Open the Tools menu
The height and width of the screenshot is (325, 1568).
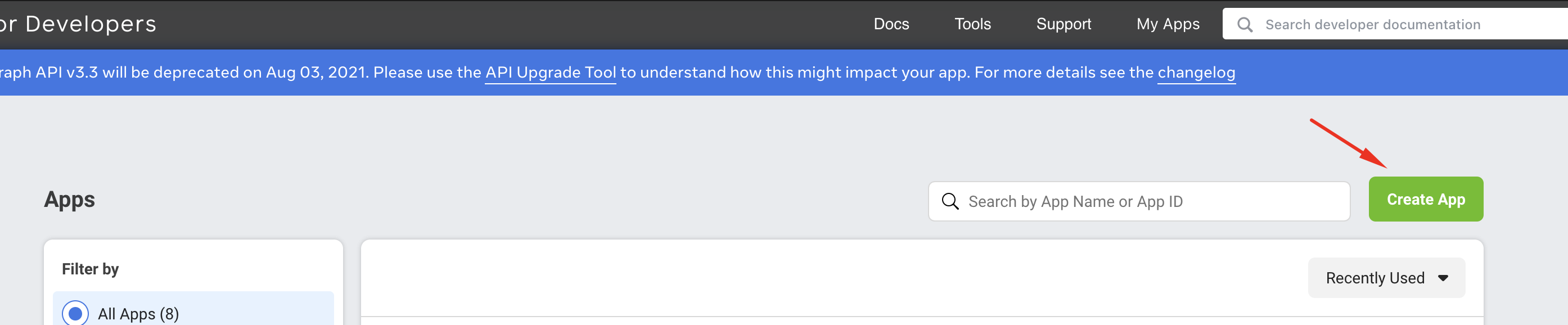pos(973,24)
